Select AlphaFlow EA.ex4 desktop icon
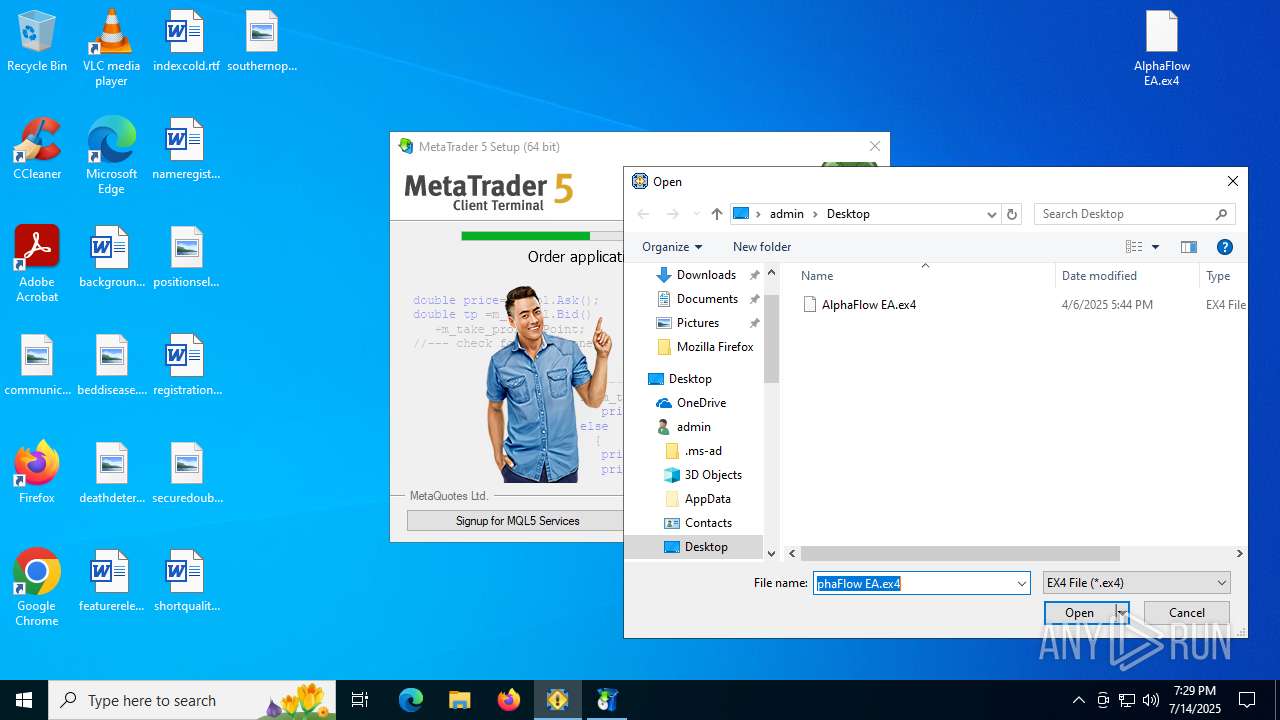Screen dimensions: 1280x720 pos(1162,48)
